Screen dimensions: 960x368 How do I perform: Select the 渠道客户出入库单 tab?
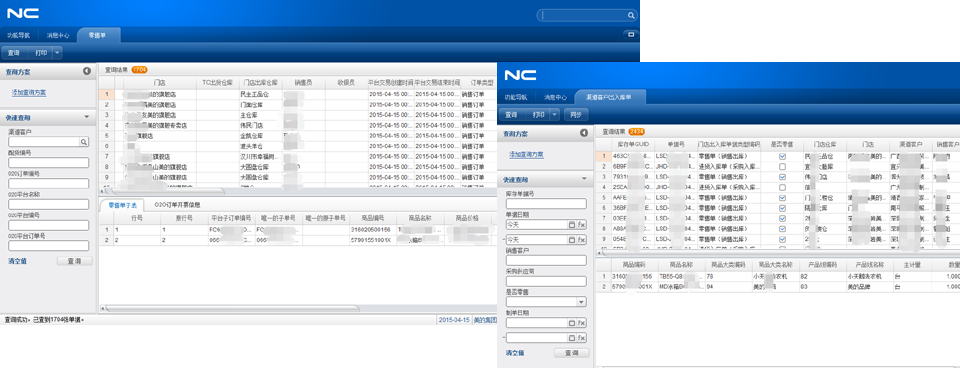610,97
